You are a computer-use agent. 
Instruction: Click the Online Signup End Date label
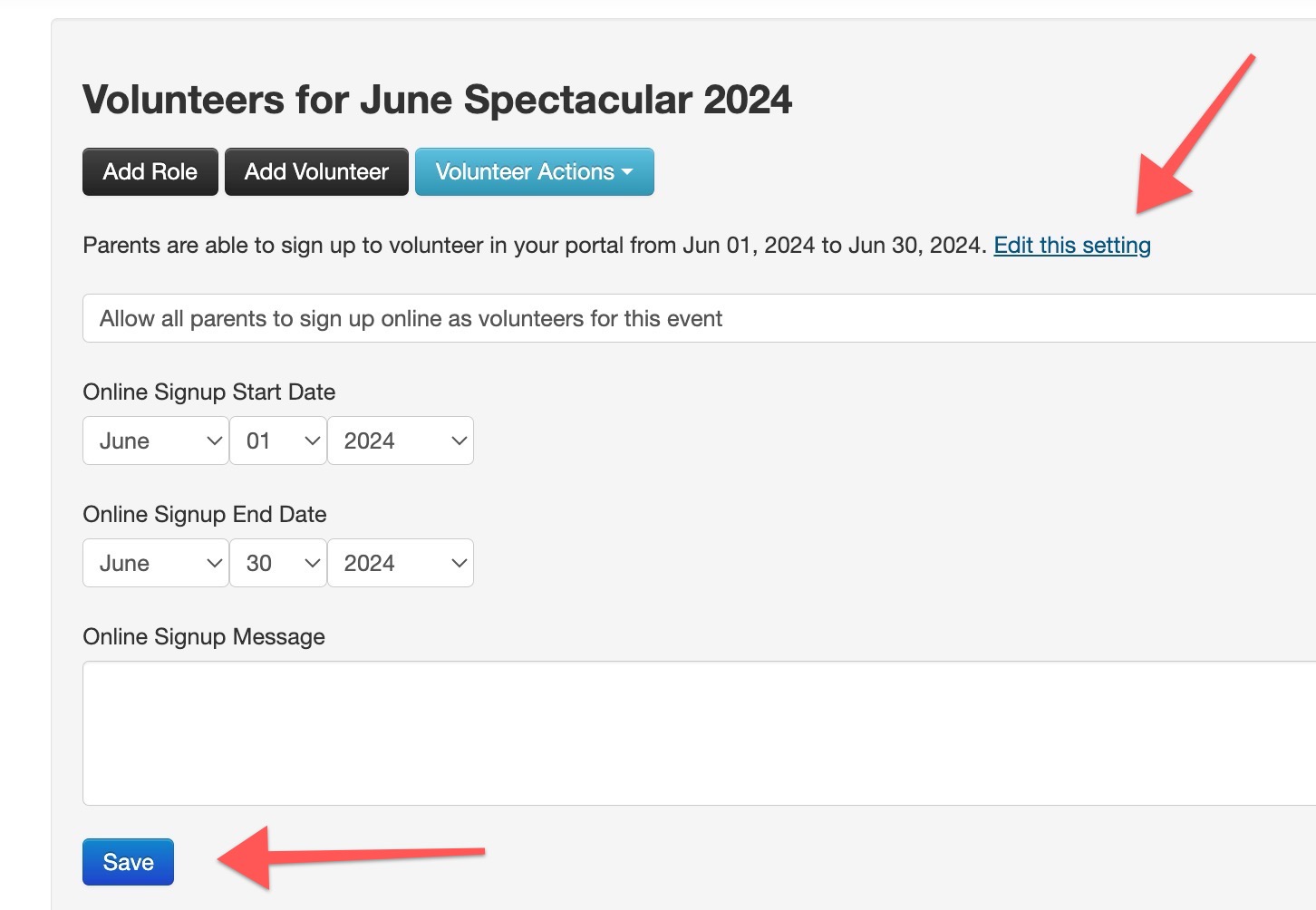click(205, 514)
